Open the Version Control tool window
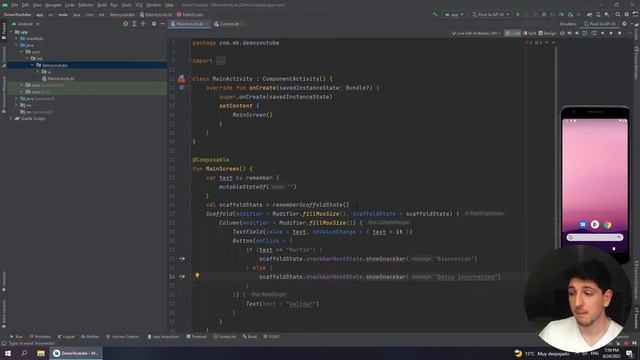 (123, 337)
